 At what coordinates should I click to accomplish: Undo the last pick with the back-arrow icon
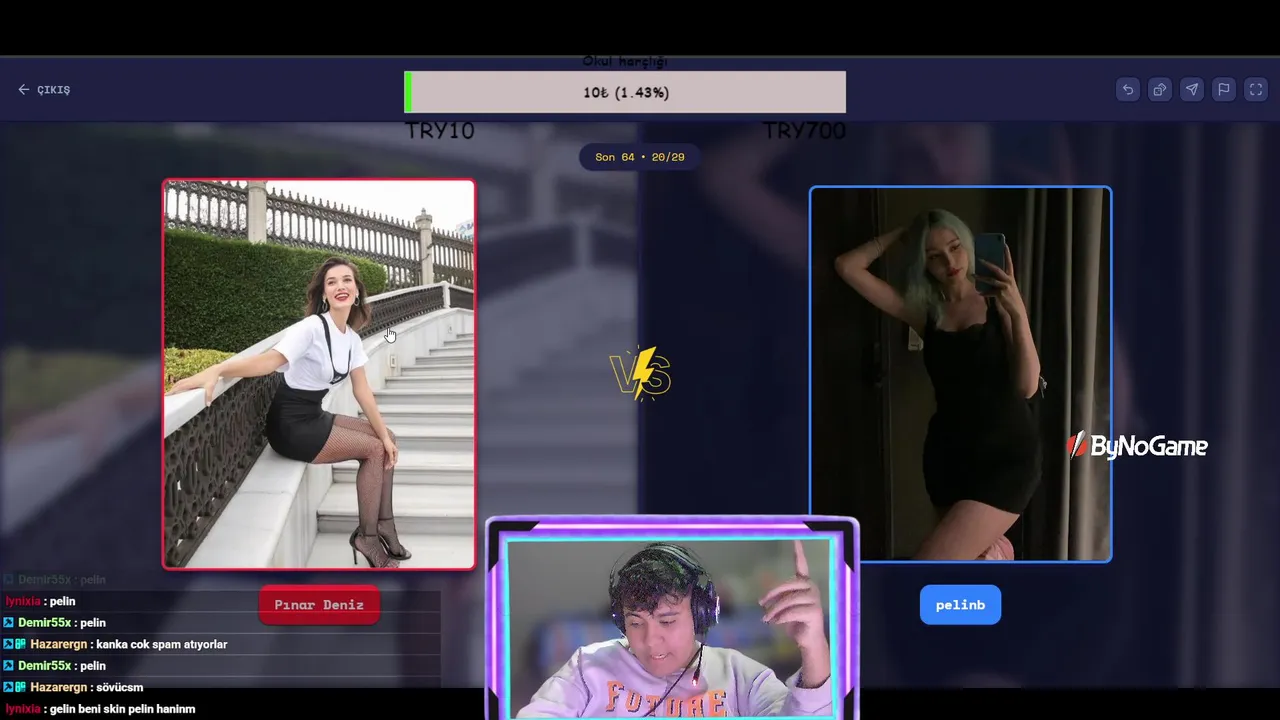pyautogui.click(x=1128, y=90)
